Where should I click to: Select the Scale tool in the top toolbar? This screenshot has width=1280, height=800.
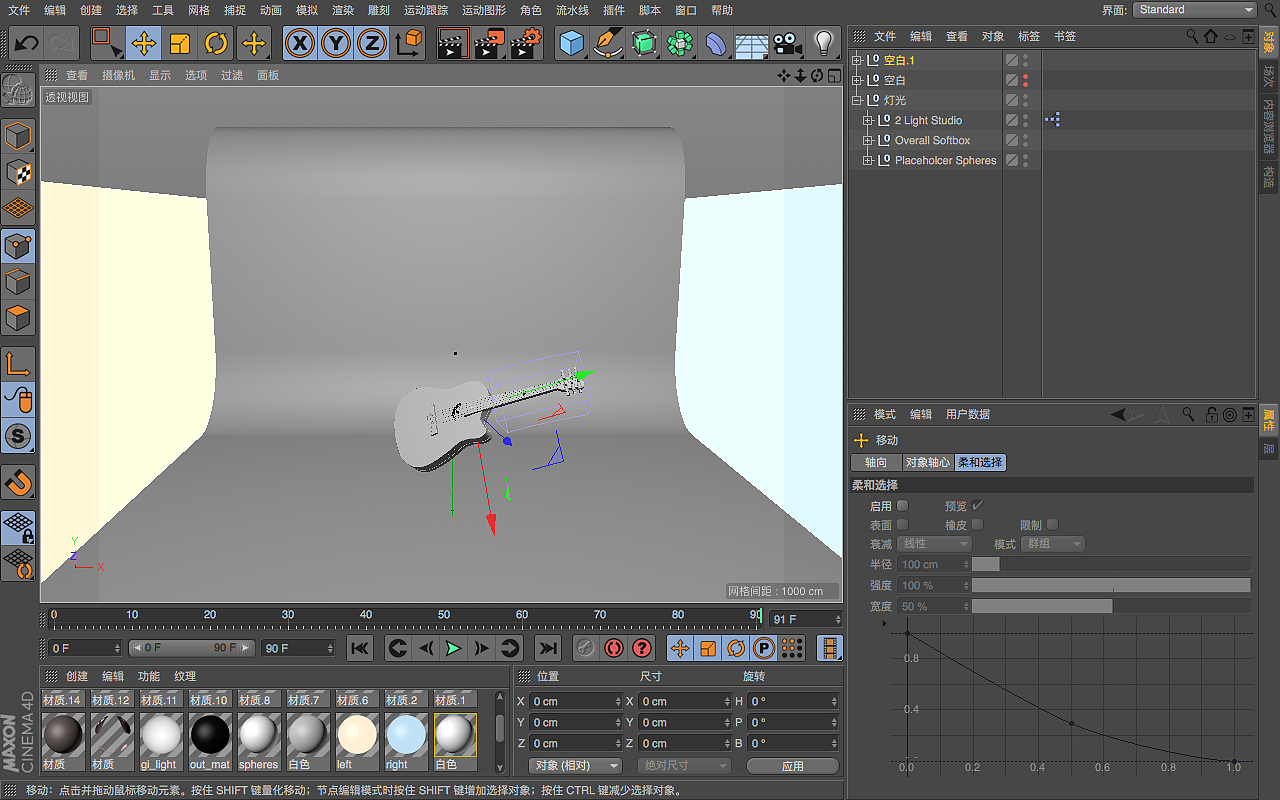pyautogui.click(x=180, y=43)
